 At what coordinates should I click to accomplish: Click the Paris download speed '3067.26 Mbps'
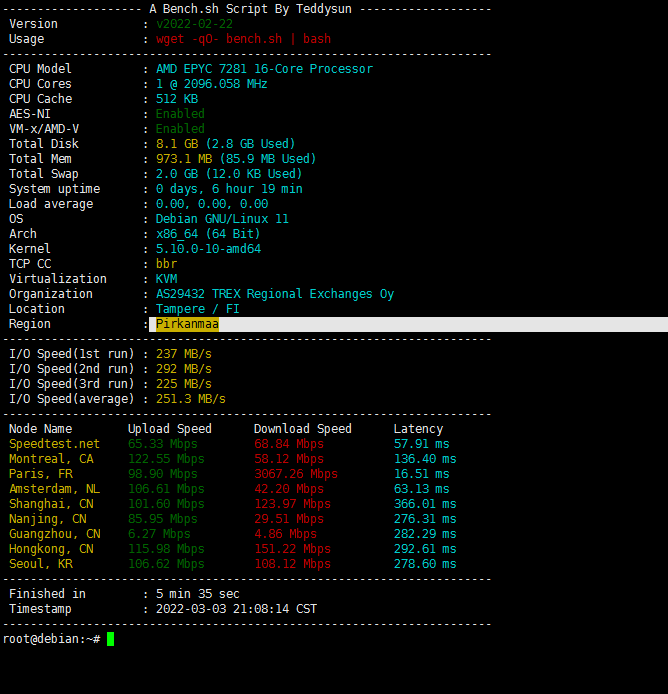point(296,474)
